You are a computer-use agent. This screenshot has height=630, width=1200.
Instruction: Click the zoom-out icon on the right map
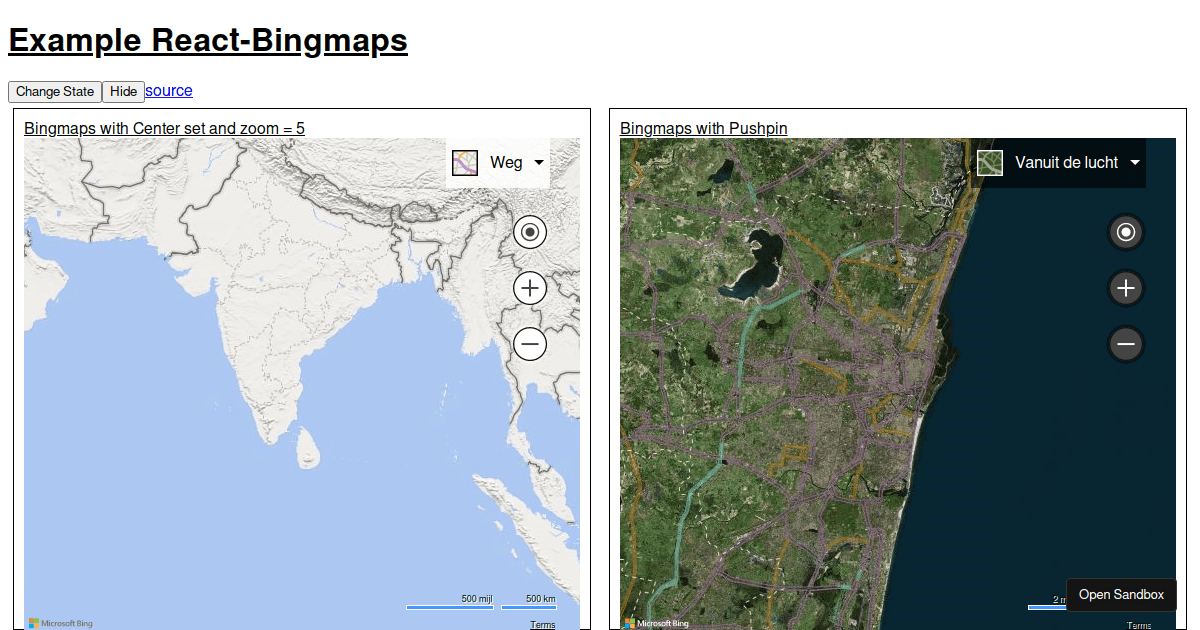pos(1125,344)
